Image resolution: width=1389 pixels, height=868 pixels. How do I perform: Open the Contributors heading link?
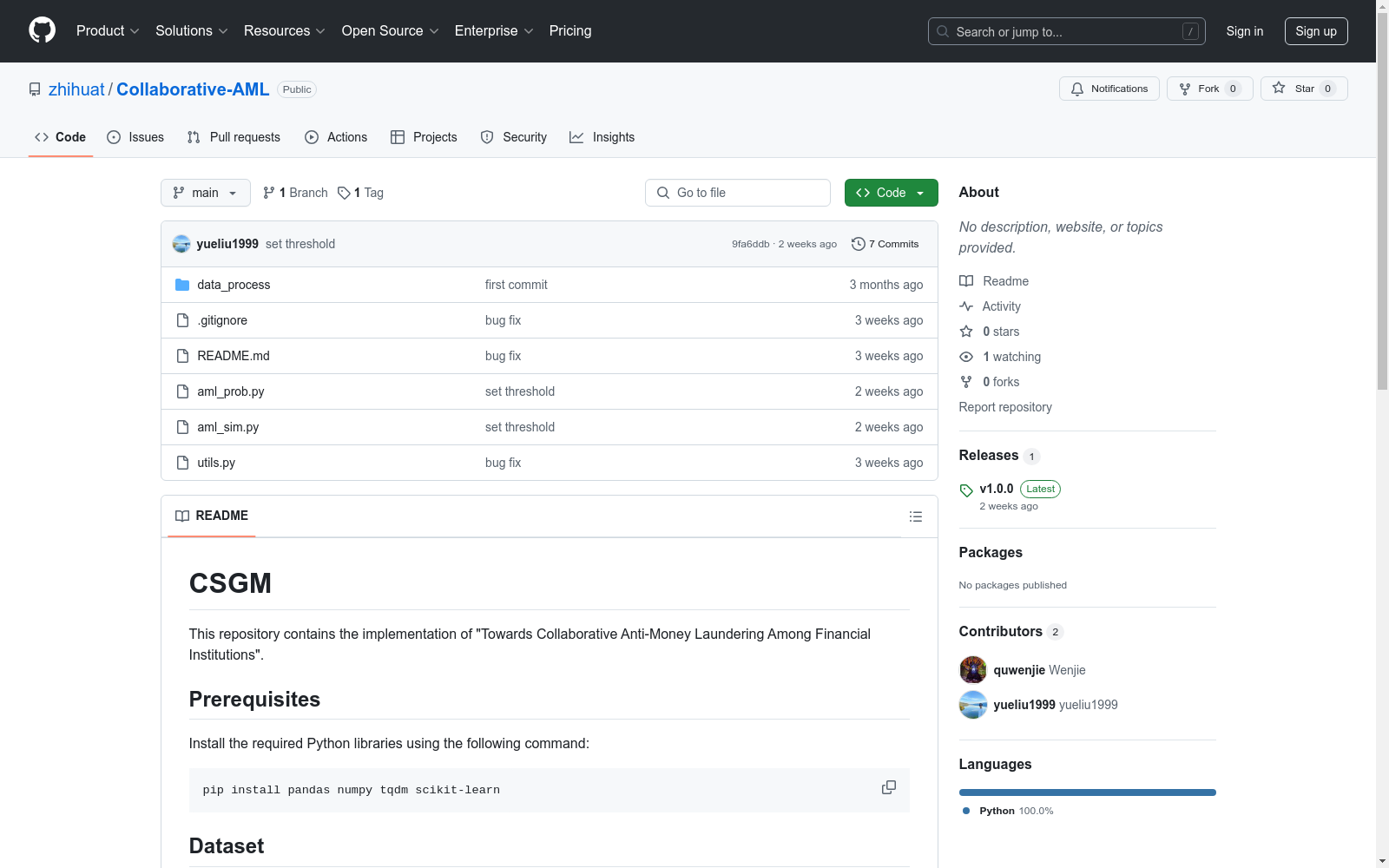(x=1001, y=632)
